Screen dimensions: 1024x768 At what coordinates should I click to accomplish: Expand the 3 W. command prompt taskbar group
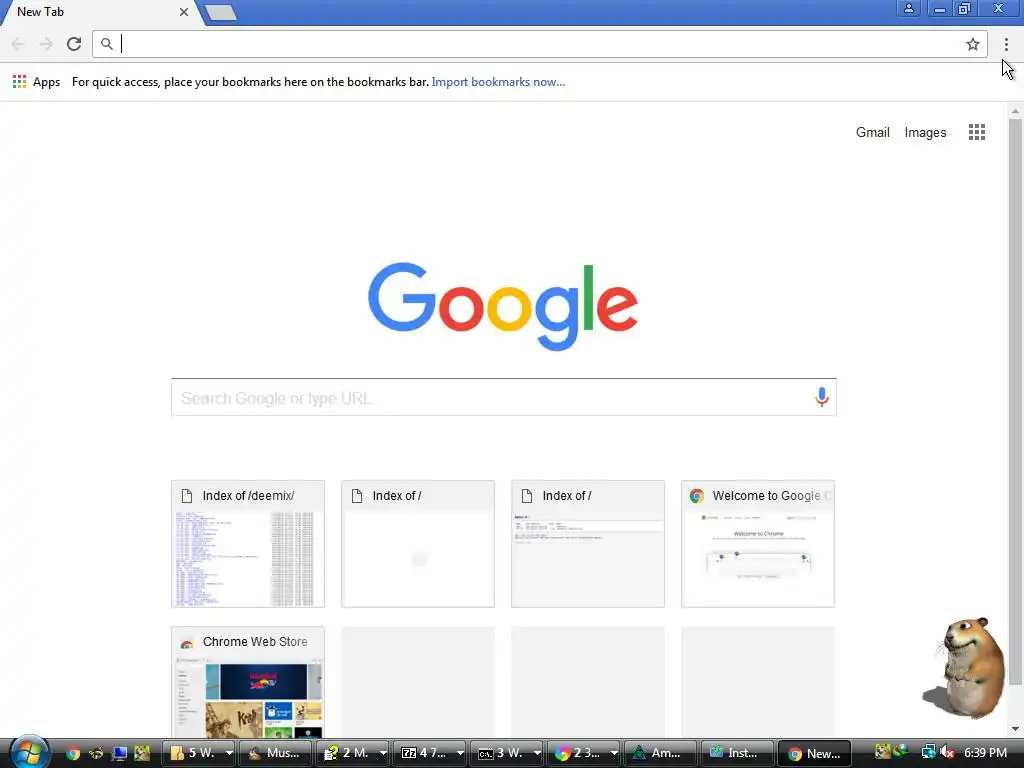(507, 753)
